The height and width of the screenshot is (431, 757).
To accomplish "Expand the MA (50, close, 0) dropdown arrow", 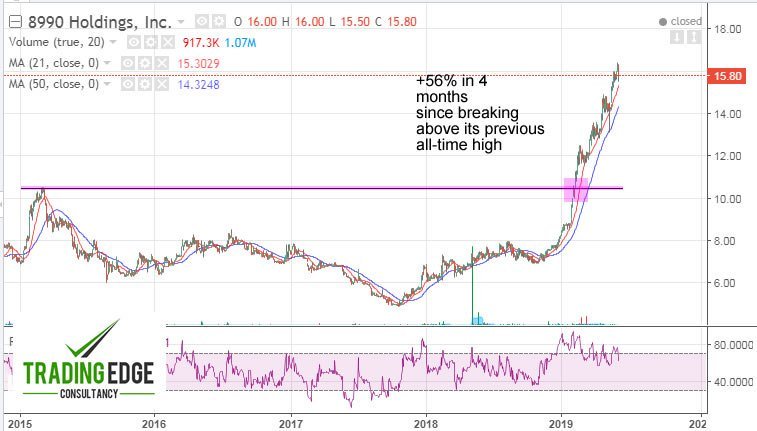I will tap(107, 84).
